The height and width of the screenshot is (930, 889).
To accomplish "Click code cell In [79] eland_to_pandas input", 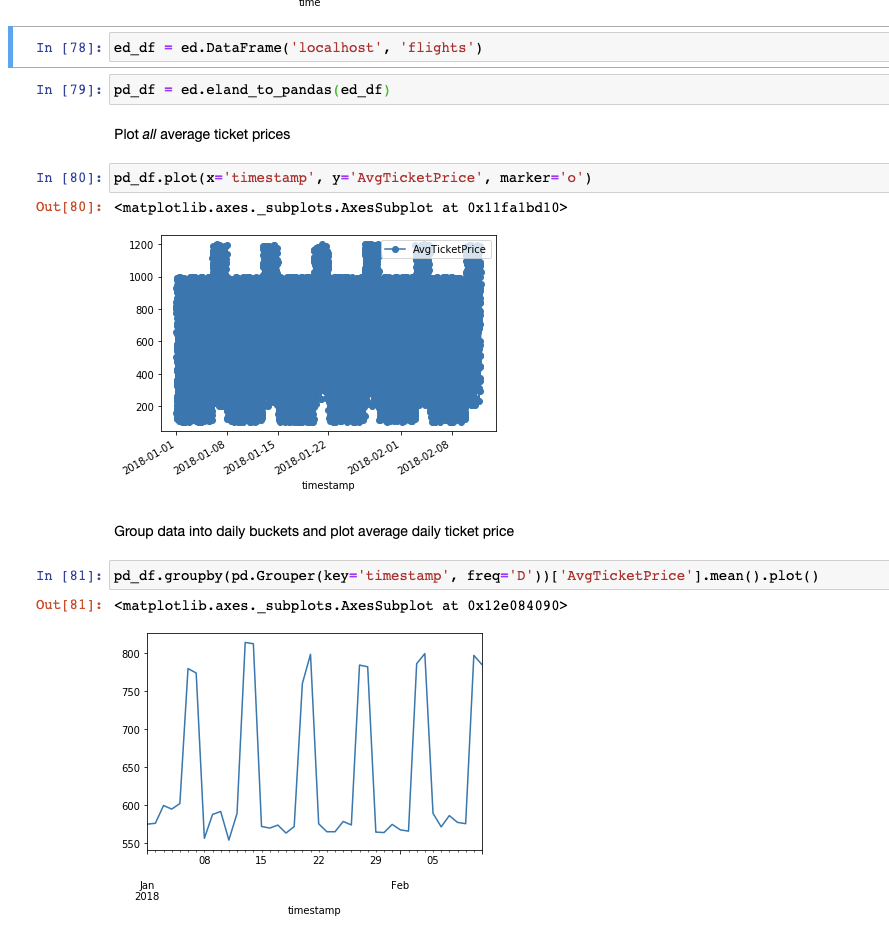I will click(499, 90).
